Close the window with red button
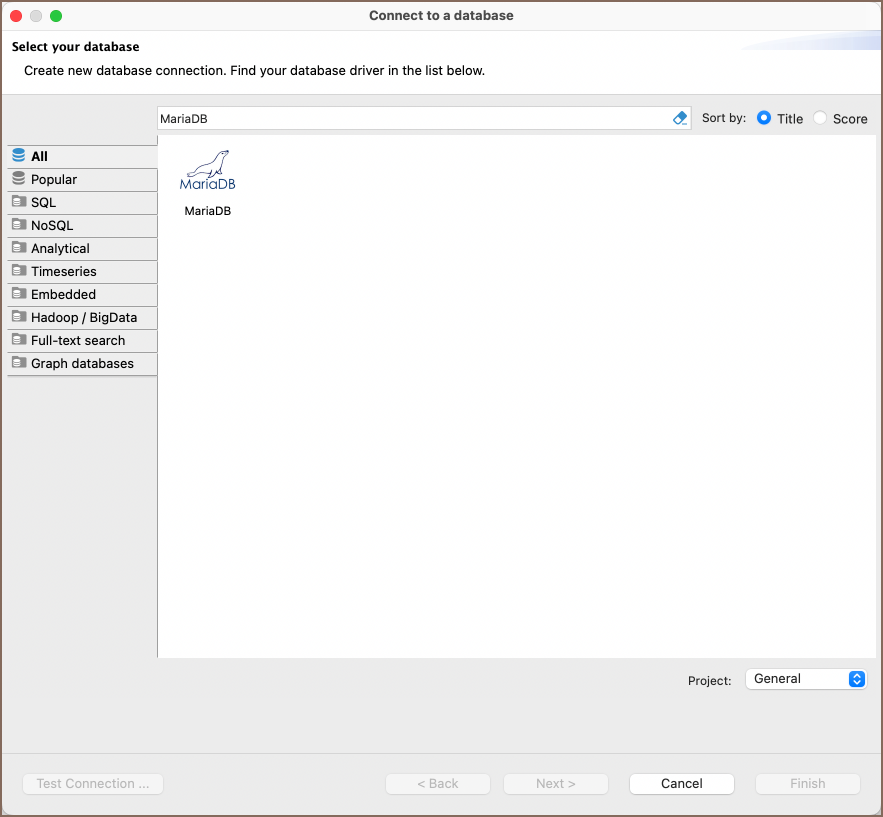883x817 pixels. click(x=16, y=16)
